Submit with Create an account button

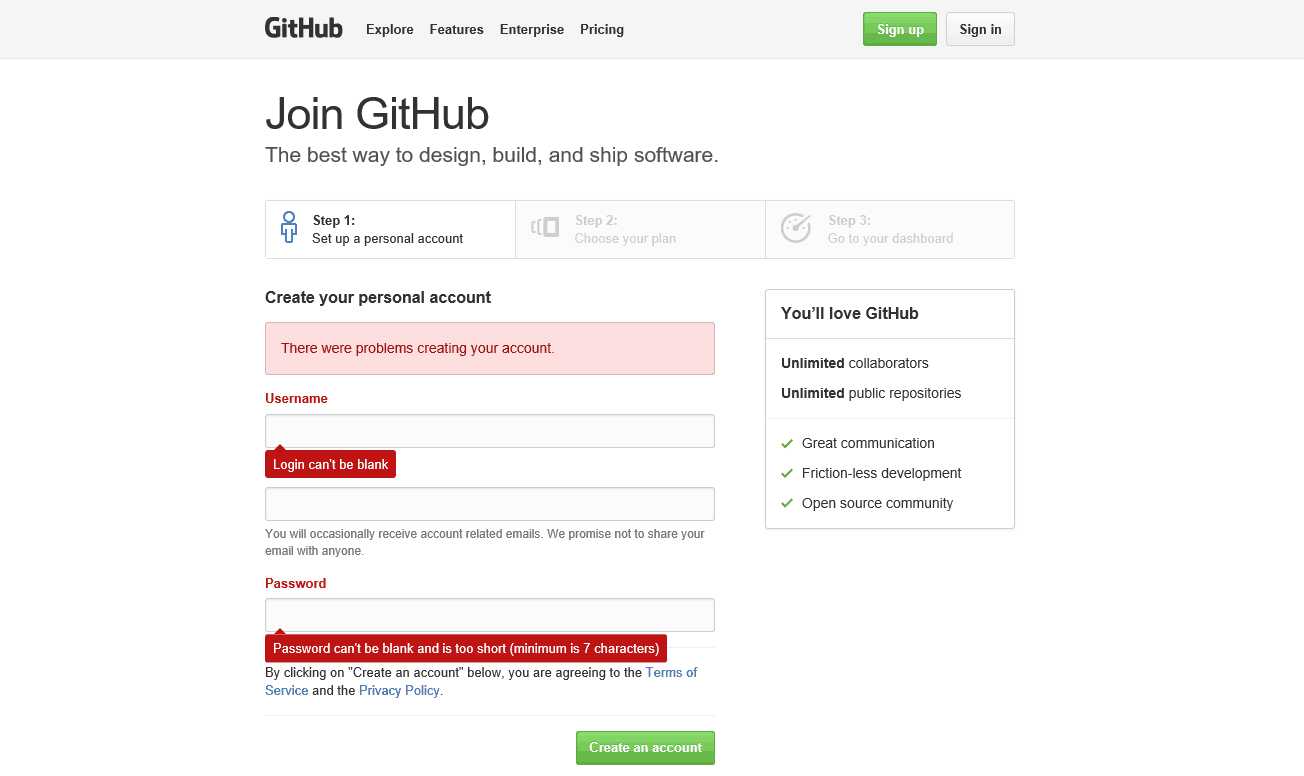(x=645, y=748)
